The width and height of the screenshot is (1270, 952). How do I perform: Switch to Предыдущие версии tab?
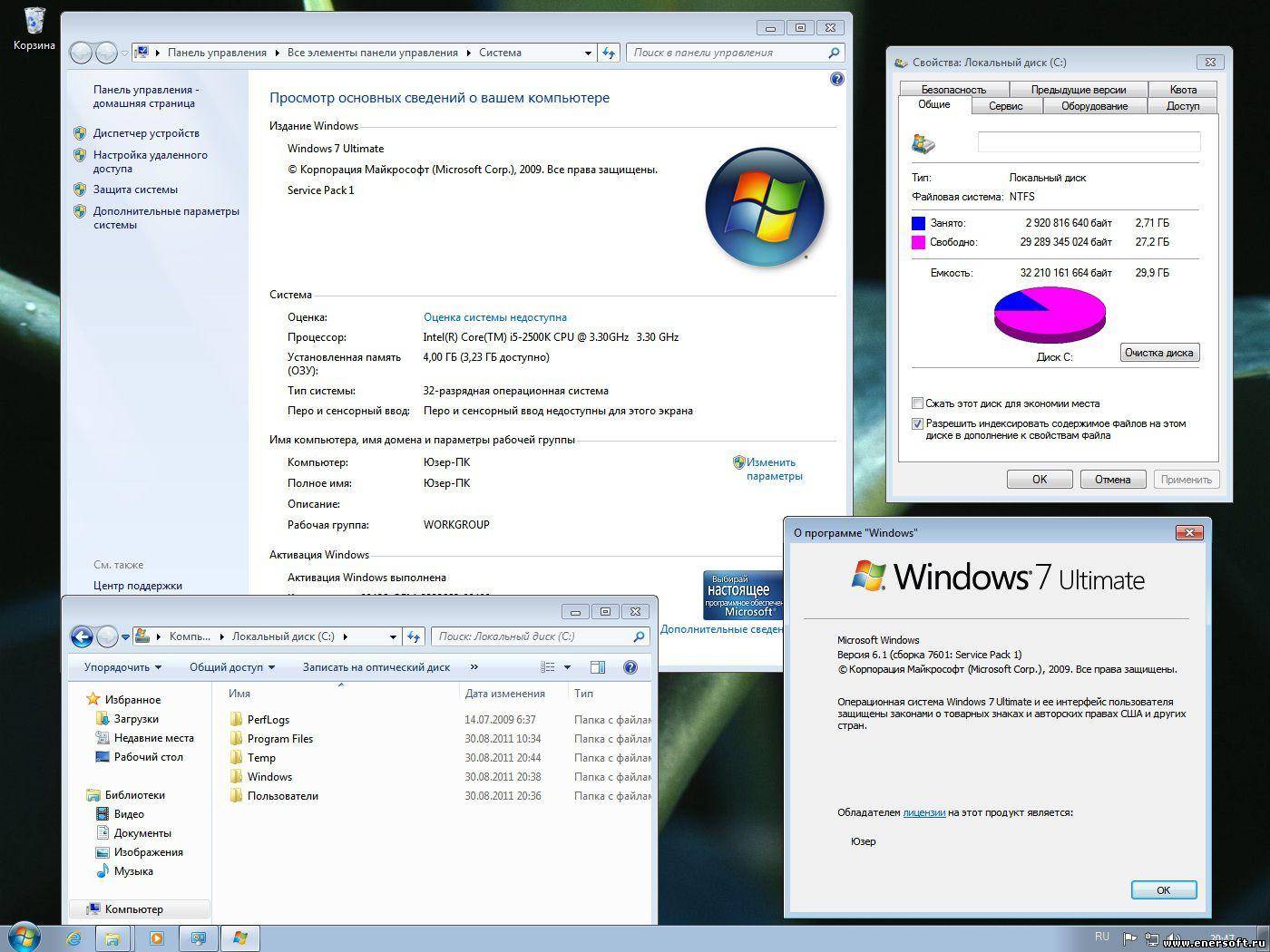pyautogui.click(x=1078, y=89)
